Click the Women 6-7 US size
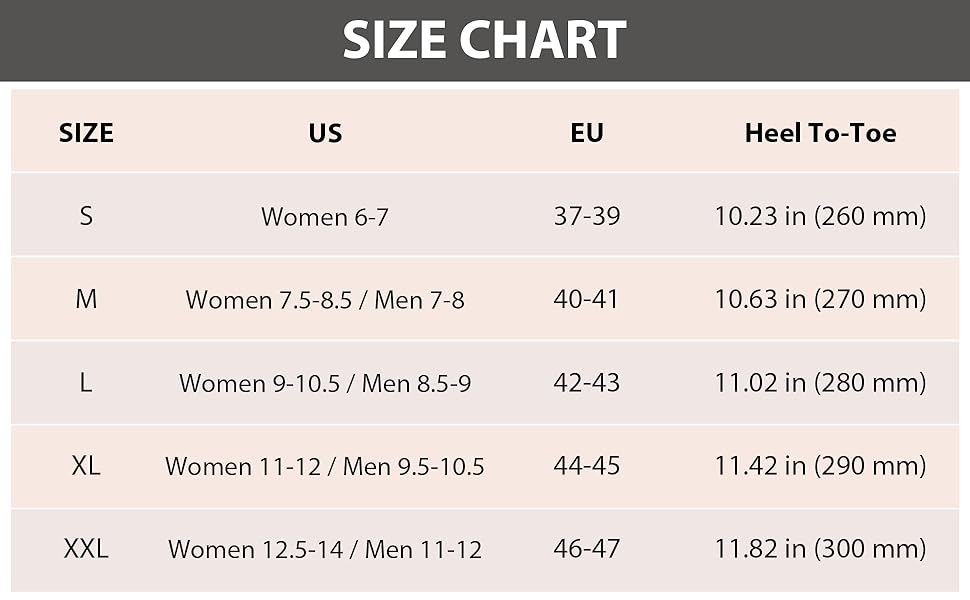The width and height of the screenshot is (970, 600). tap(325, 216)
